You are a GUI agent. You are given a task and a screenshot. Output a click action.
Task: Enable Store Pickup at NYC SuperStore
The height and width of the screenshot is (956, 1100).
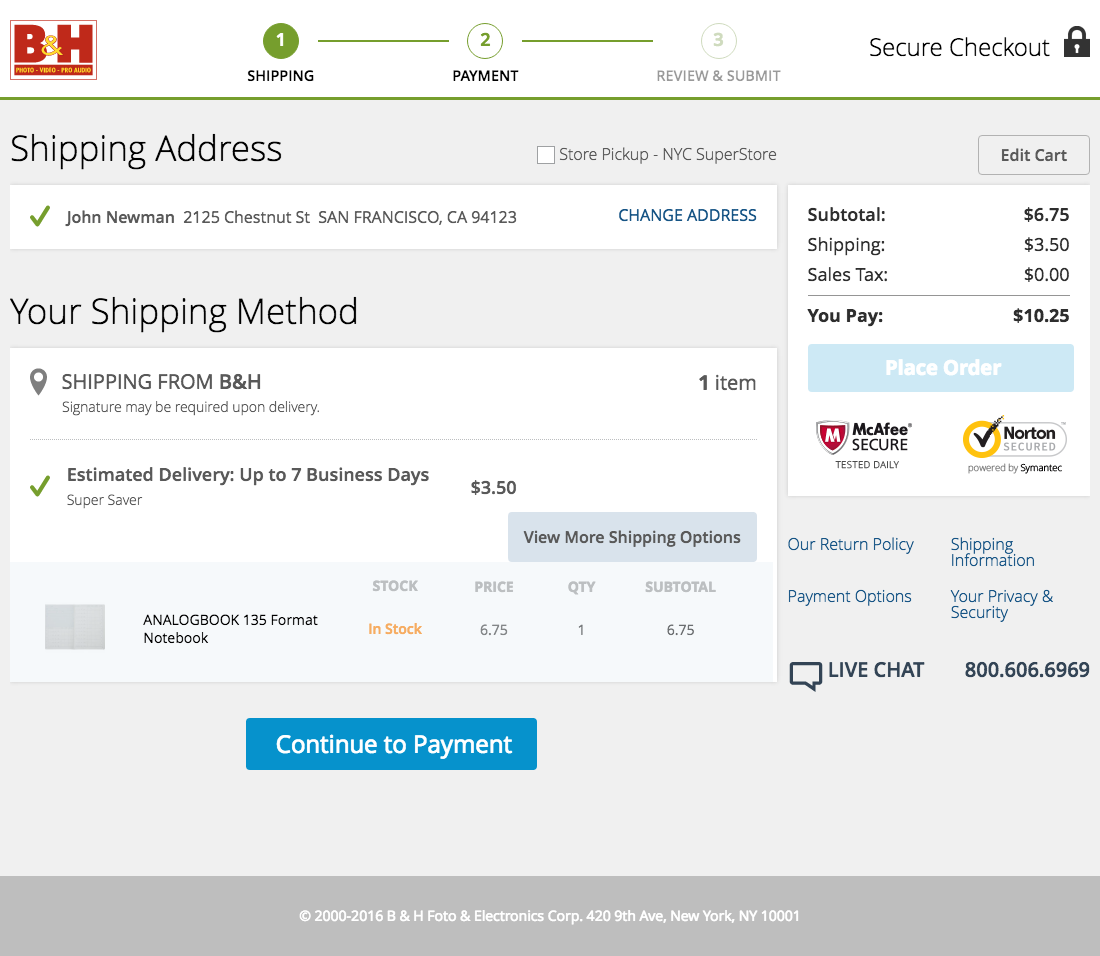(x=546, y=154)
